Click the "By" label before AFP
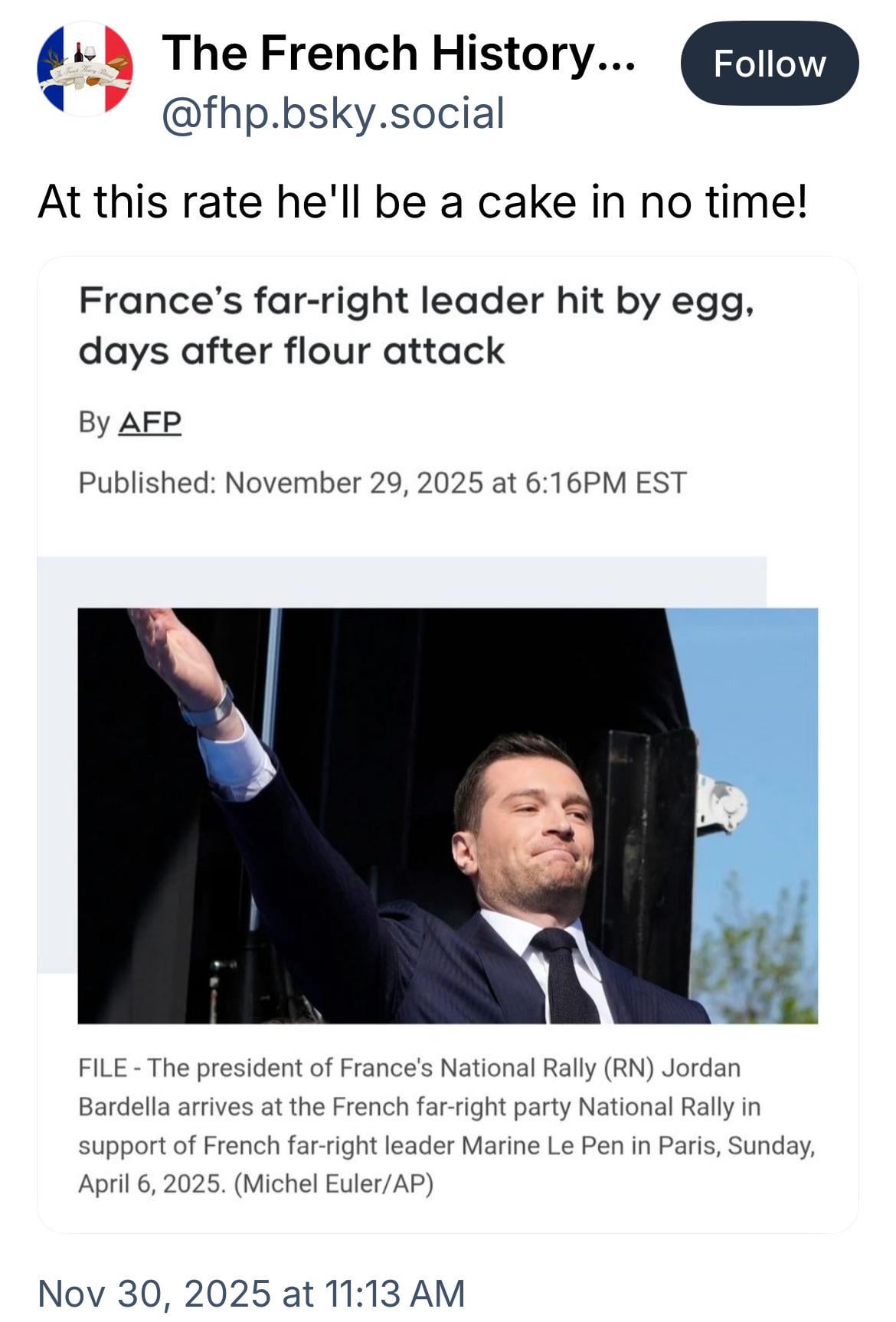 pos(94,423)
